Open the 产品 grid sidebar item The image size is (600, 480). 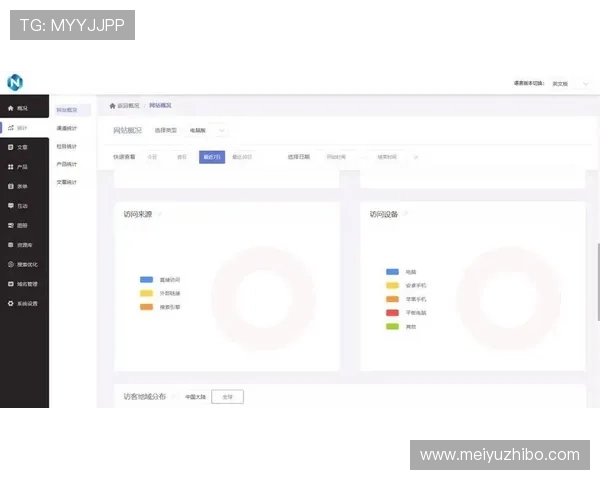click(24, 167)
